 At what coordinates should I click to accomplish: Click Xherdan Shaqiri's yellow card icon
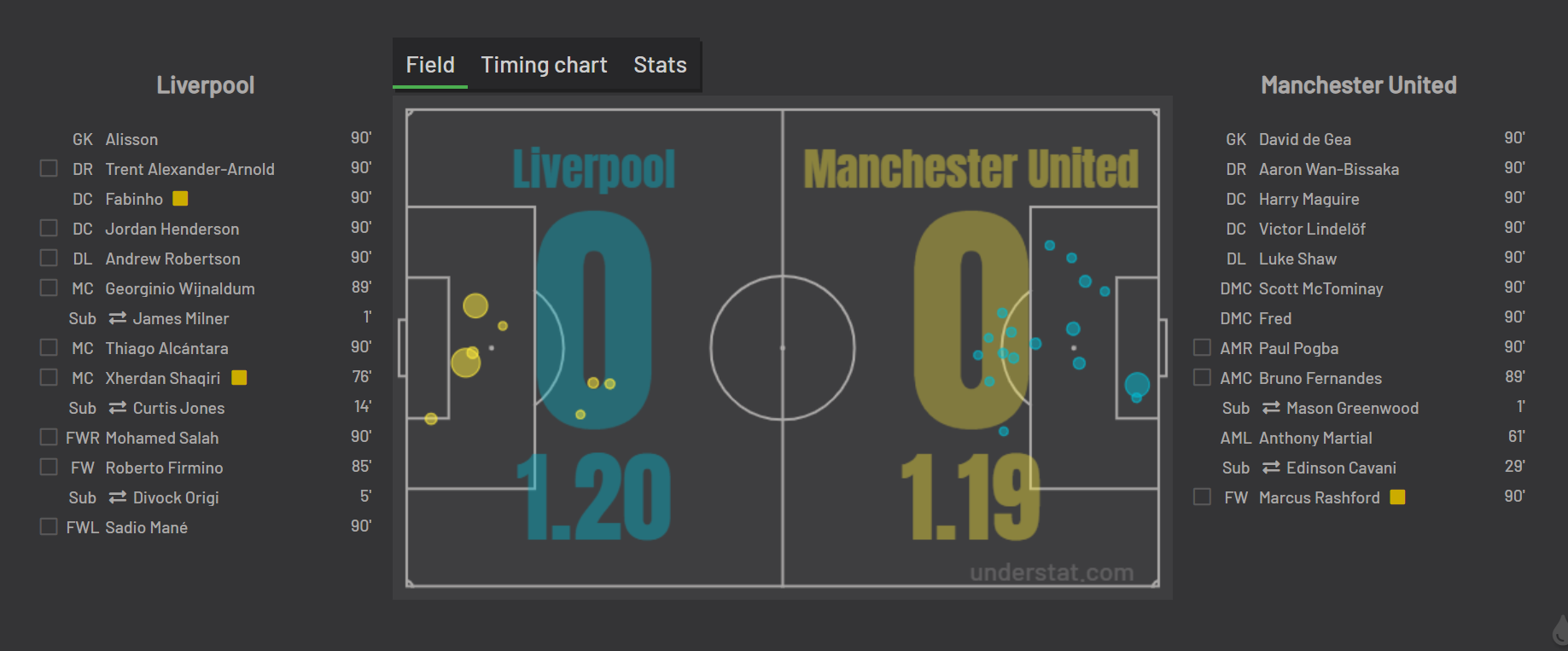click(x=239, y=377)
